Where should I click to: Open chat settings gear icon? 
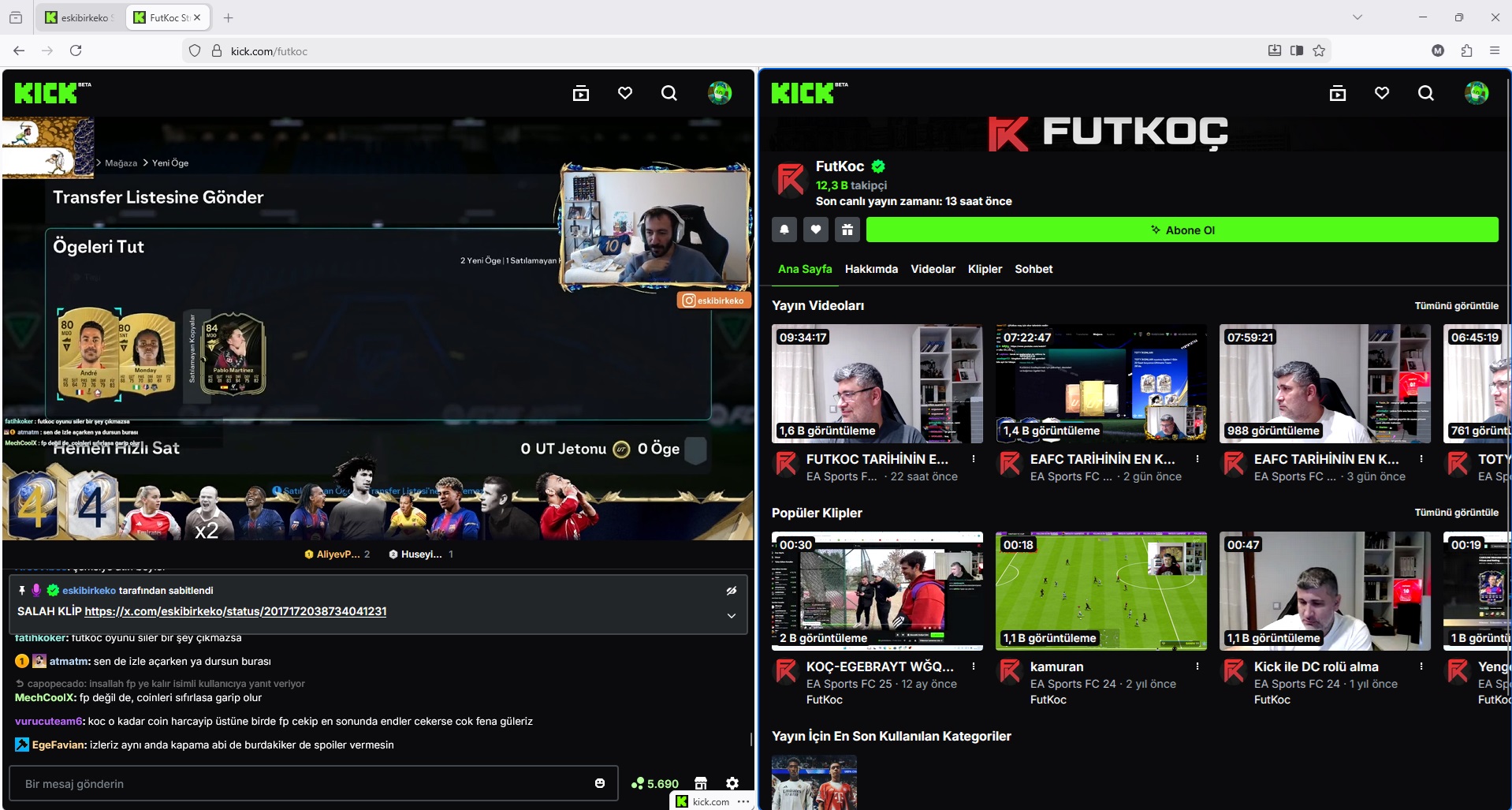pos(732,783)
